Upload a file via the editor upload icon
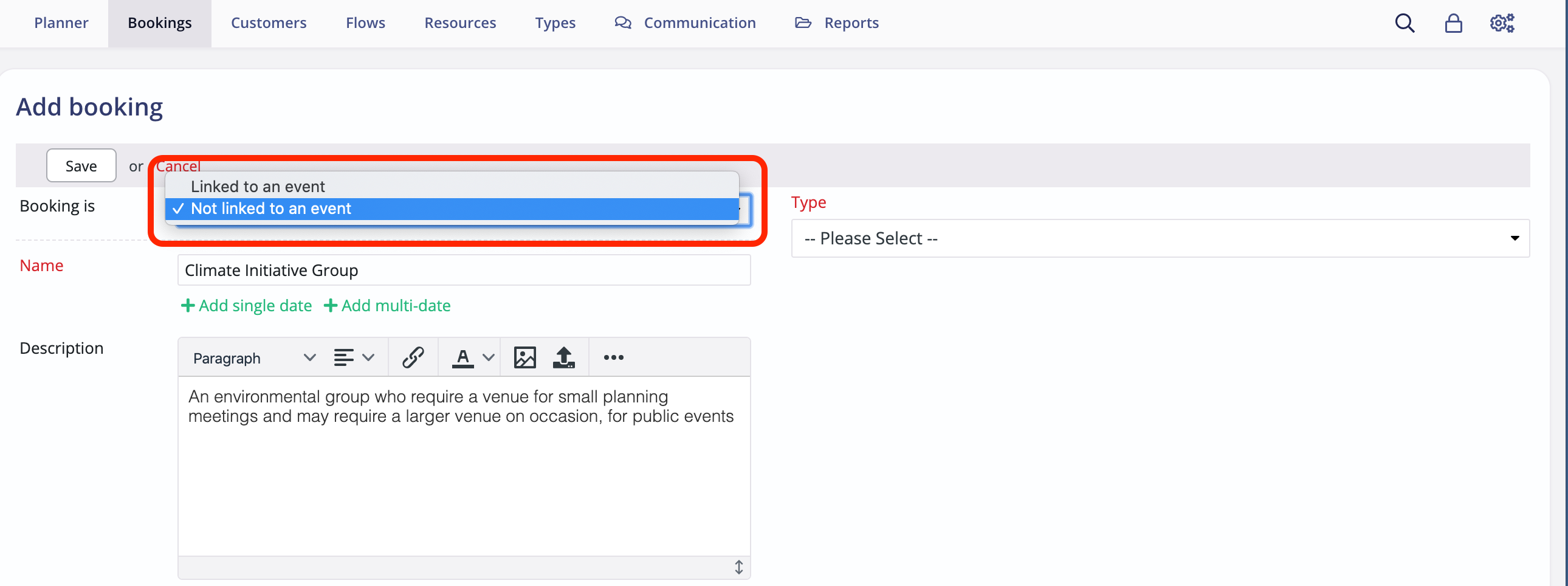 pyautogui.click(x=563, y=357)
